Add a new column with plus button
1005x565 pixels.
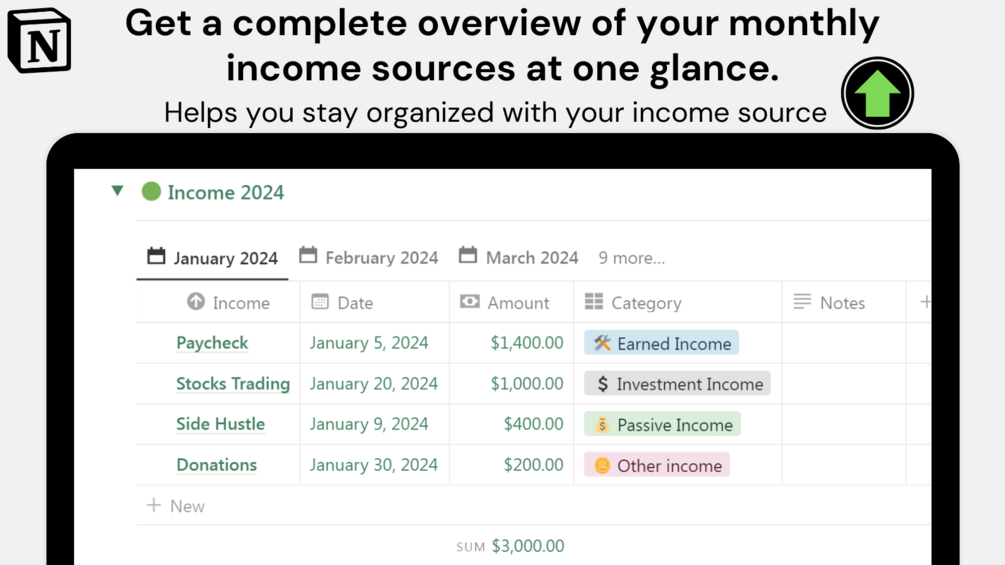(x=925, y=302)
